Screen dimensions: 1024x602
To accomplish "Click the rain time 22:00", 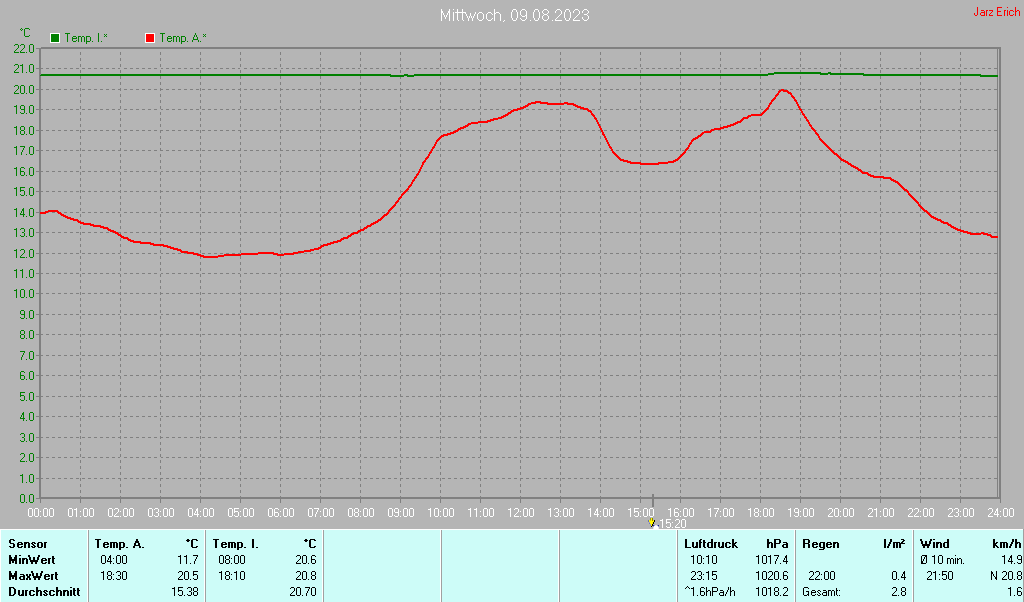I will (x=822, y=577).
